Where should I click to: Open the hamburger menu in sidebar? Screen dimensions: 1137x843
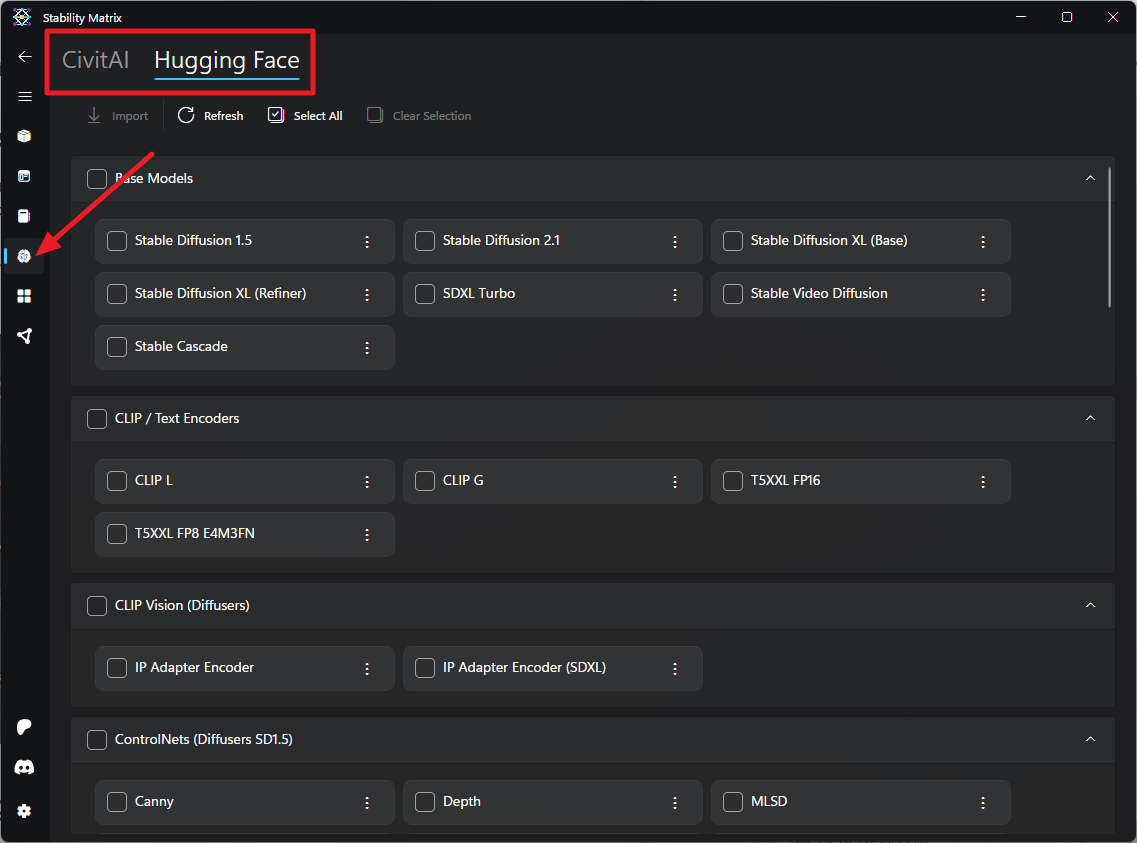tap(25, 96)
